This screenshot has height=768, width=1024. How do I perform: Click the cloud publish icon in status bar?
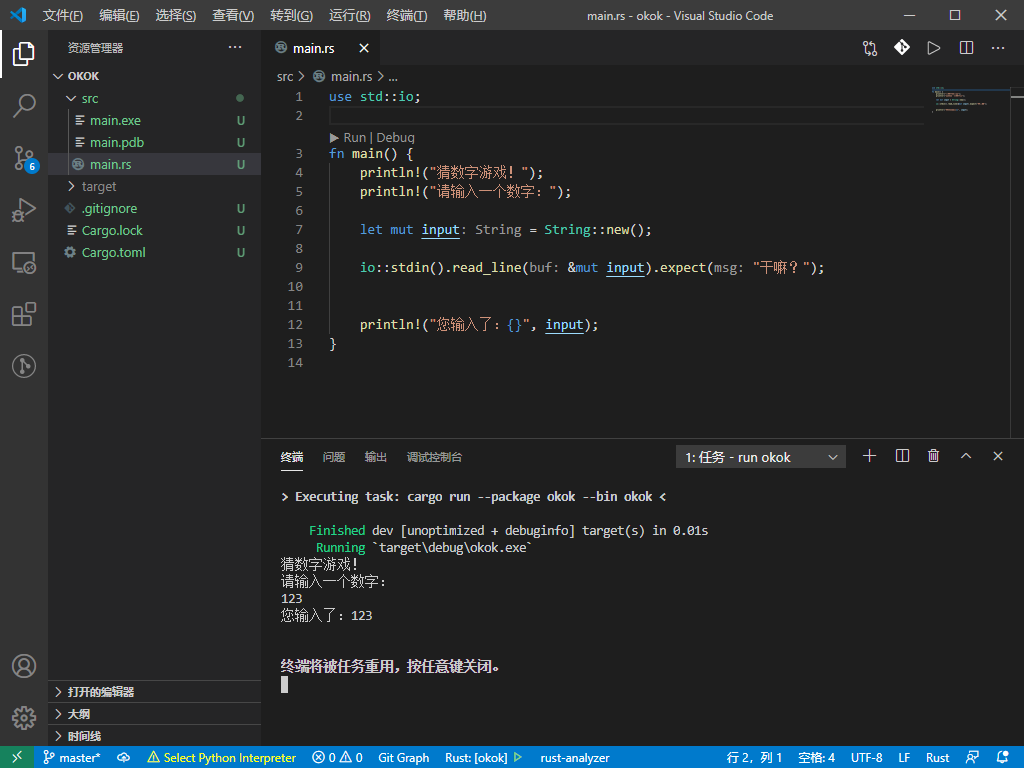pos(123,758)
